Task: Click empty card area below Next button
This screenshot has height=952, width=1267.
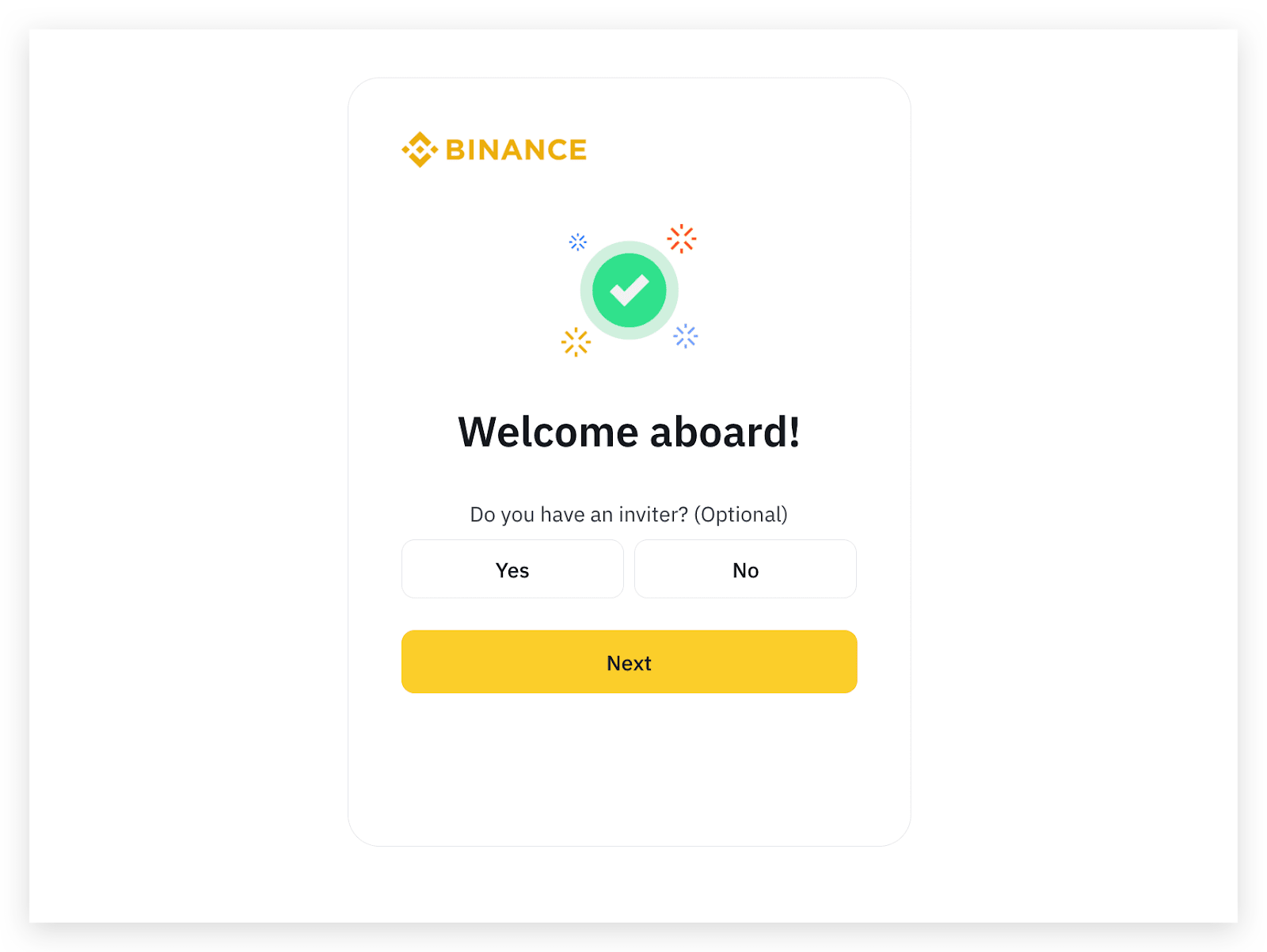Action: click(x=630, y=768)
